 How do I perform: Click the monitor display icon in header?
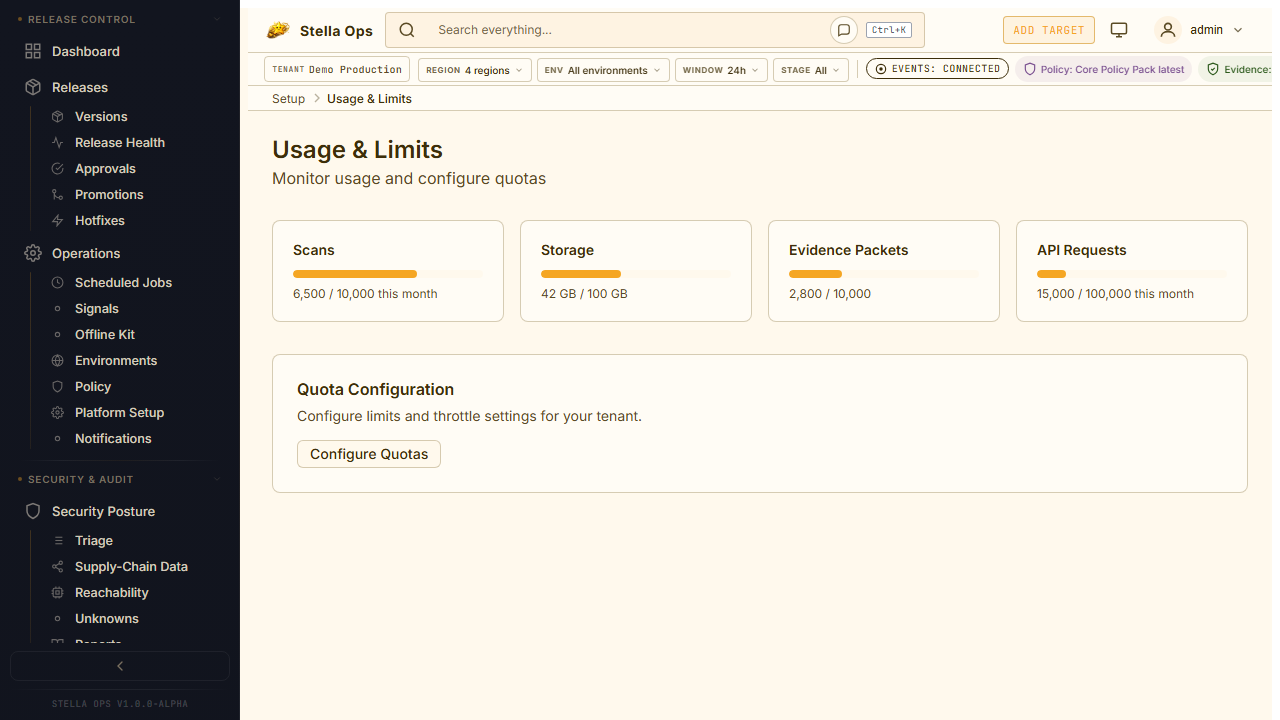[x=1119, y=30]
